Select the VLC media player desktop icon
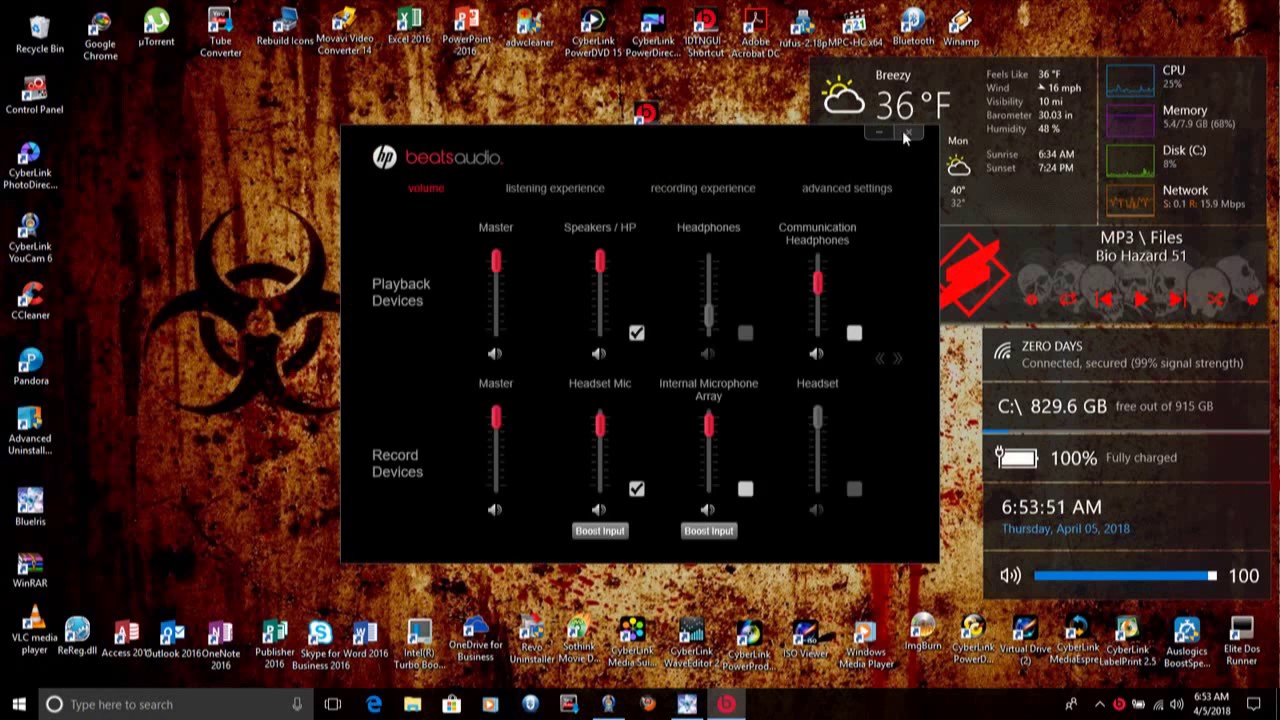The height and width of the screenshot is (720, 1280). point(34,631)
